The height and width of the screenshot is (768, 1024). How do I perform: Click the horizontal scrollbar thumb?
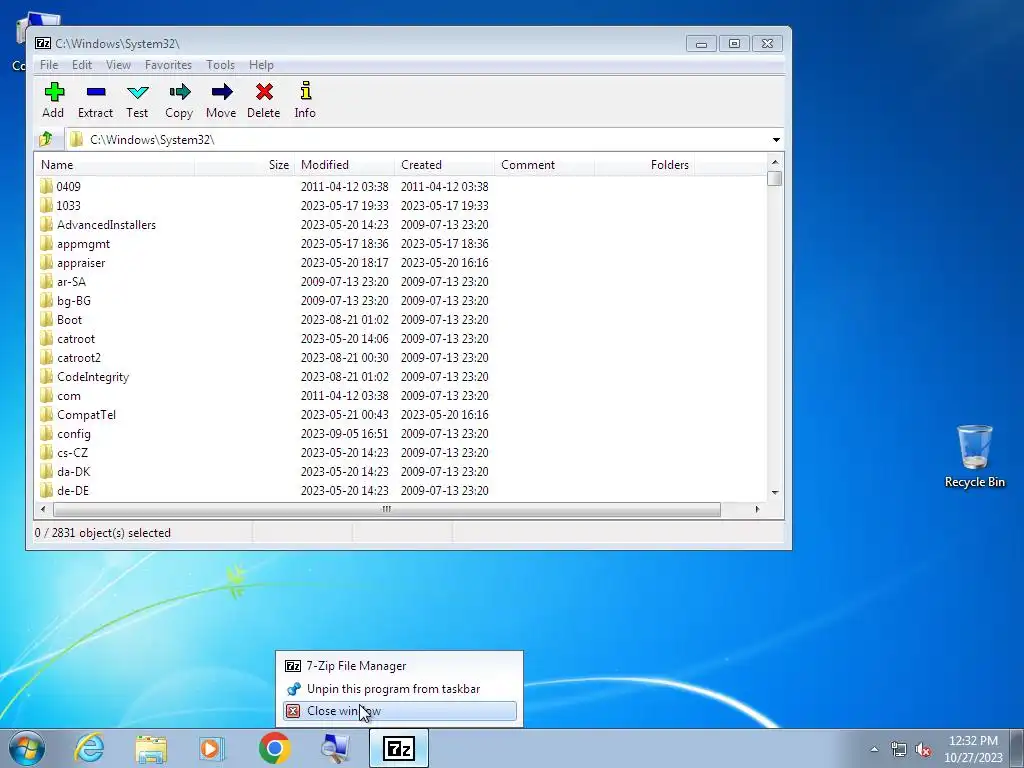[x=387, y=509]
